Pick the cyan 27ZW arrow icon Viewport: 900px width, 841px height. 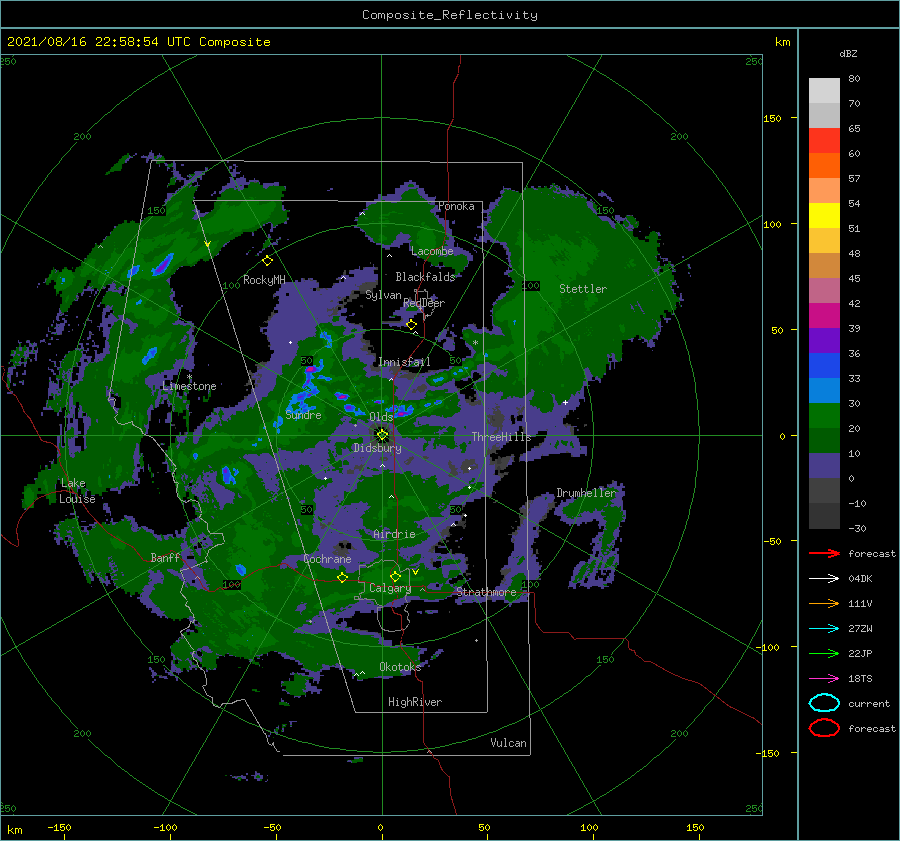tap(824, 629)
